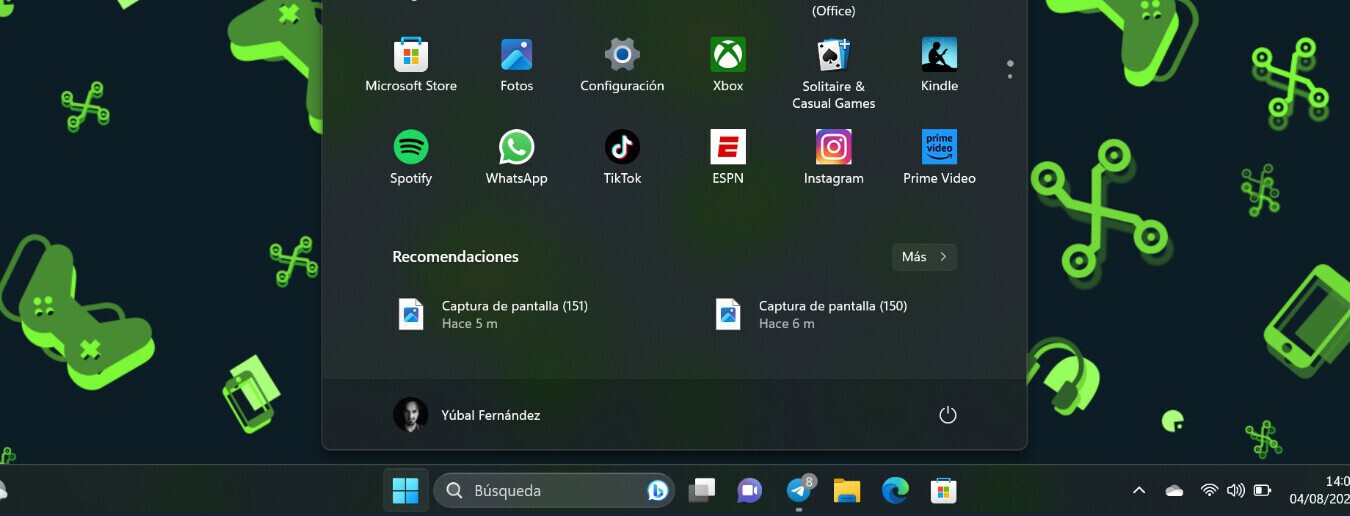Viewport: 1350px width, 516px height.
Task: Open Microsoft Store from pinned apps
Action: (411, 66)
